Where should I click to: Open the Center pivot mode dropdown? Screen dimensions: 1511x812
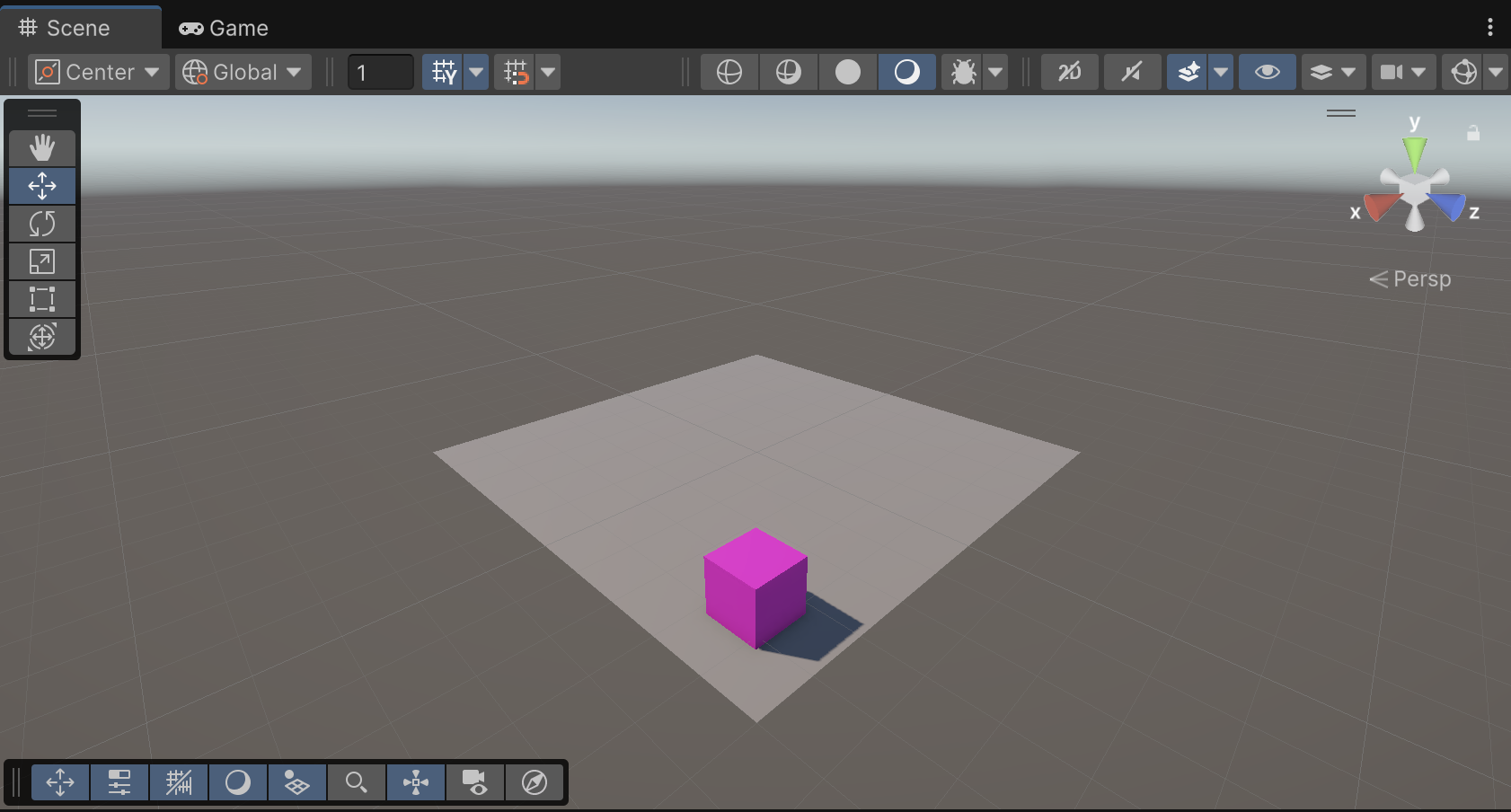coord(98,72)
